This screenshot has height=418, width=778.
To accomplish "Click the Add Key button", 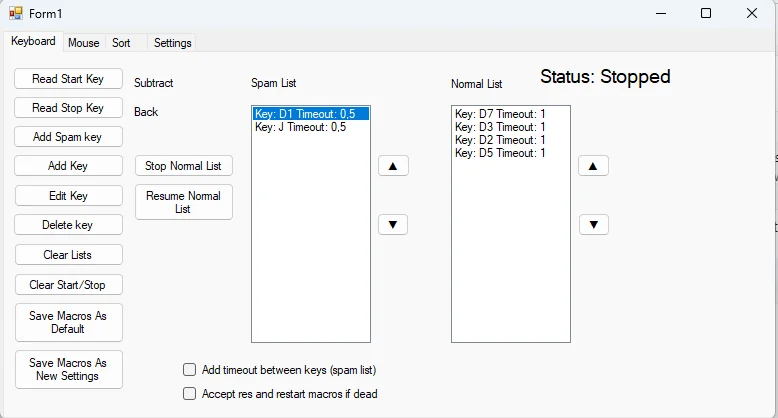I will 68,166.
